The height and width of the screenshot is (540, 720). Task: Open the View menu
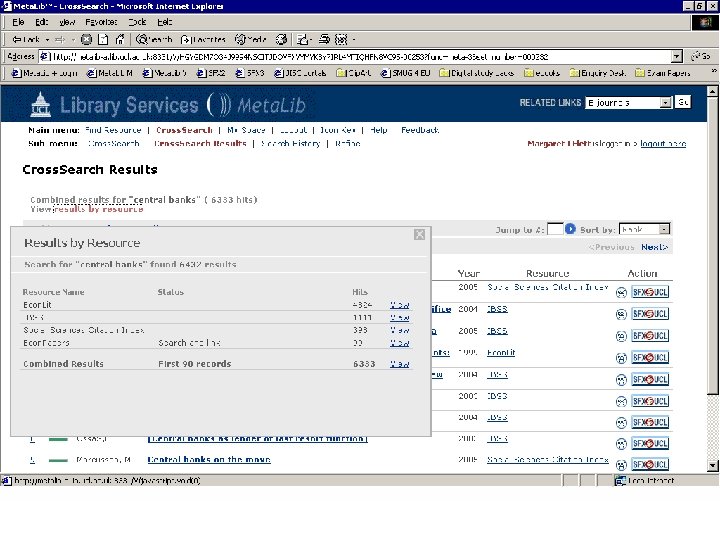[67, 22]
